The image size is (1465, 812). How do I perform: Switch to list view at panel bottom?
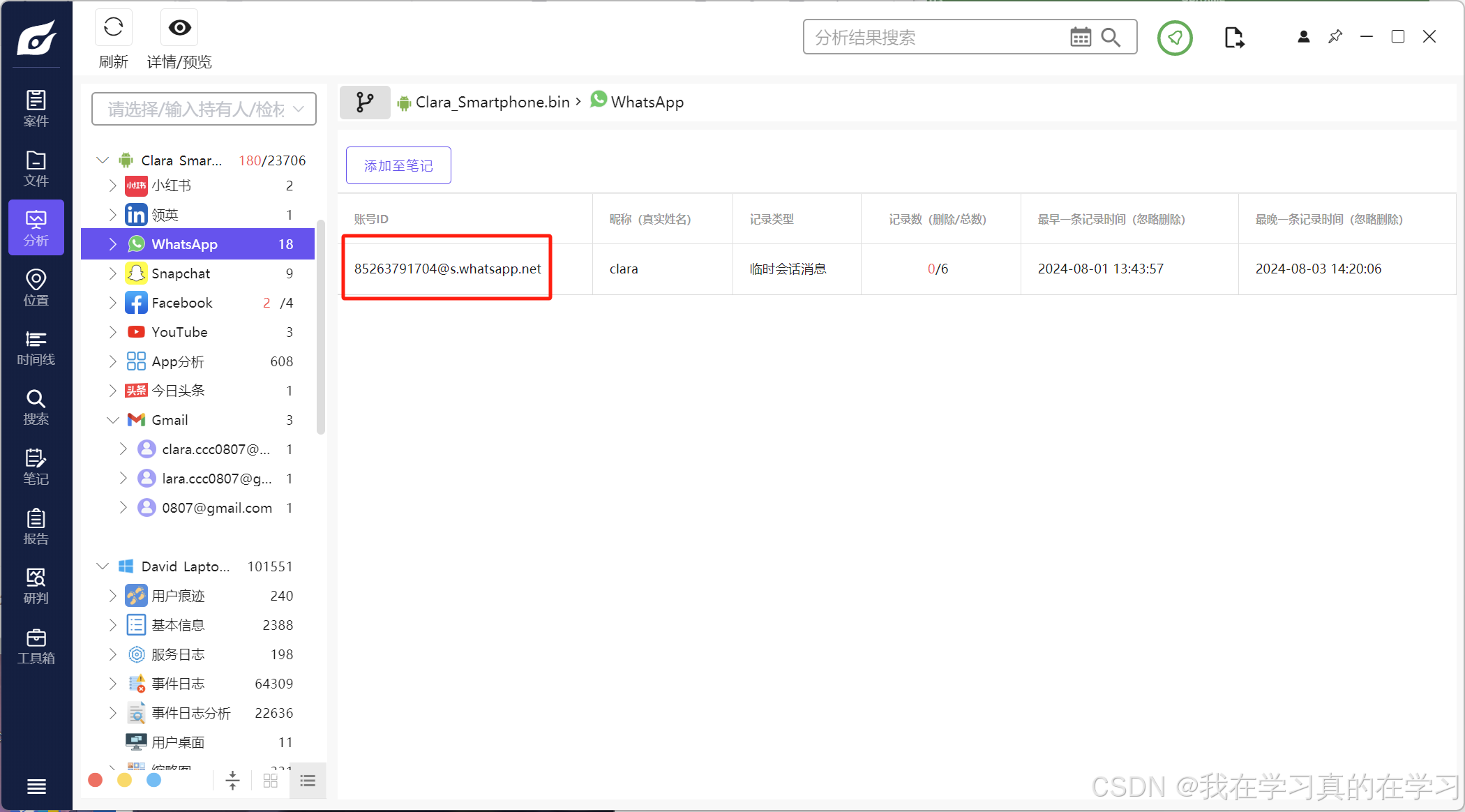coord(308,781)
